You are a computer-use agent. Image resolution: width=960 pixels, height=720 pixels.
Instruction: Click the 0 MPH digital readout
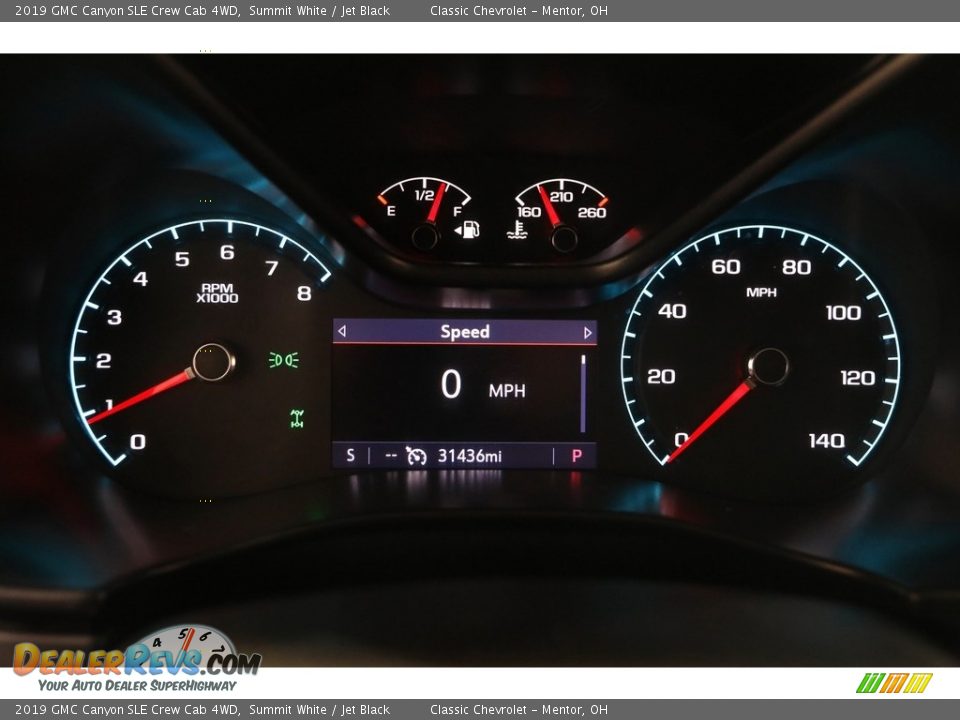482,385
